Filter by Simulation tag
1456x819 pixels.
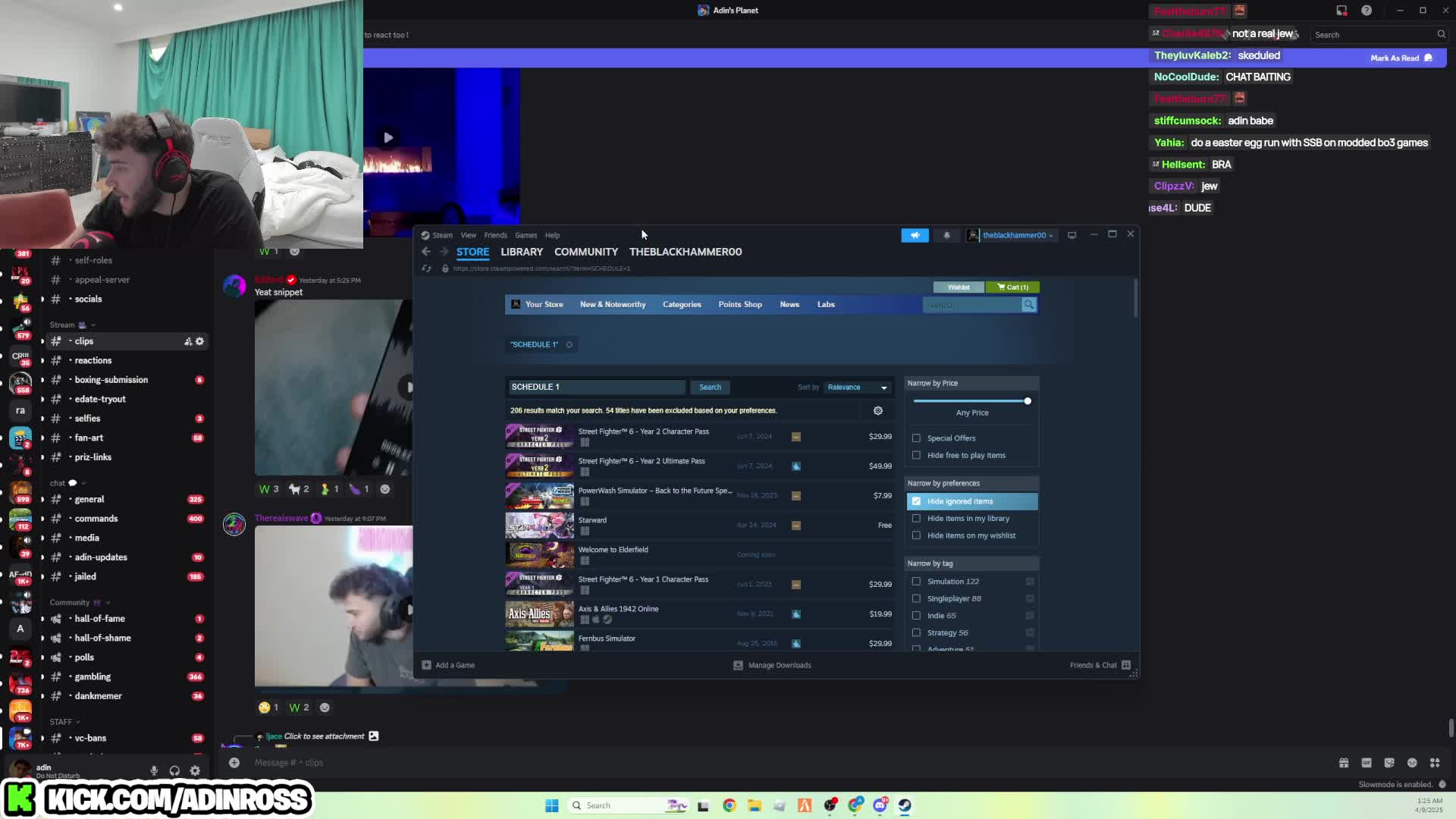point(917,582)
